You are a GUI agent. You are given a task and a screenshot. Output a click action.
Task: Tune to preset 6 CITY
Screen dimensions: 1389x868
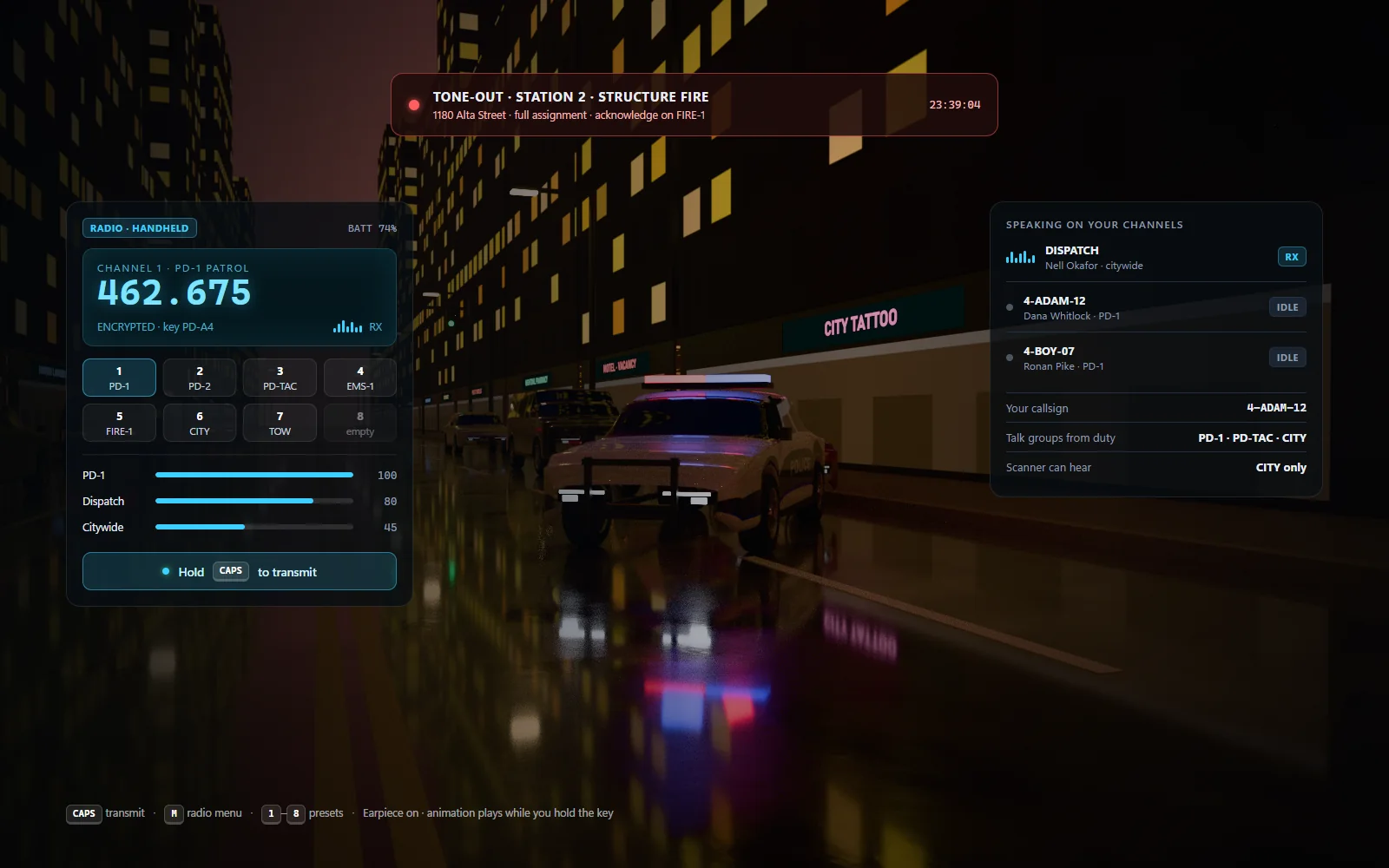(x=200, y=423)
